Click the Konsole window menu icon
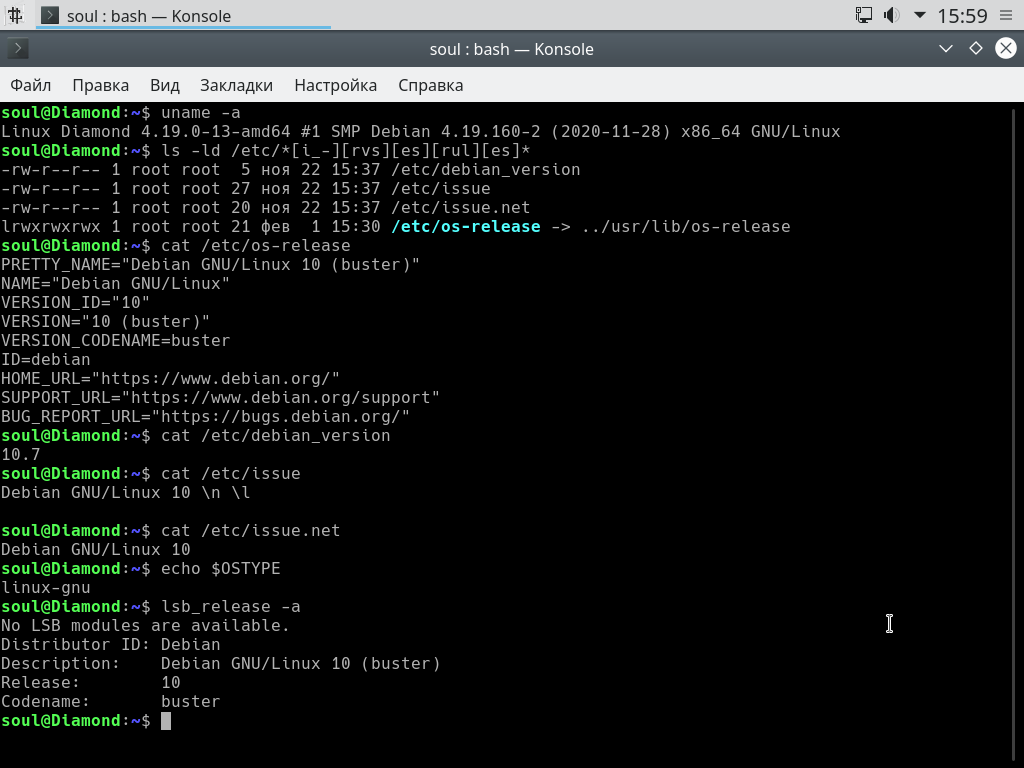Image resolution: width=1024 pixels, height=768 pixels. (18, 48)
